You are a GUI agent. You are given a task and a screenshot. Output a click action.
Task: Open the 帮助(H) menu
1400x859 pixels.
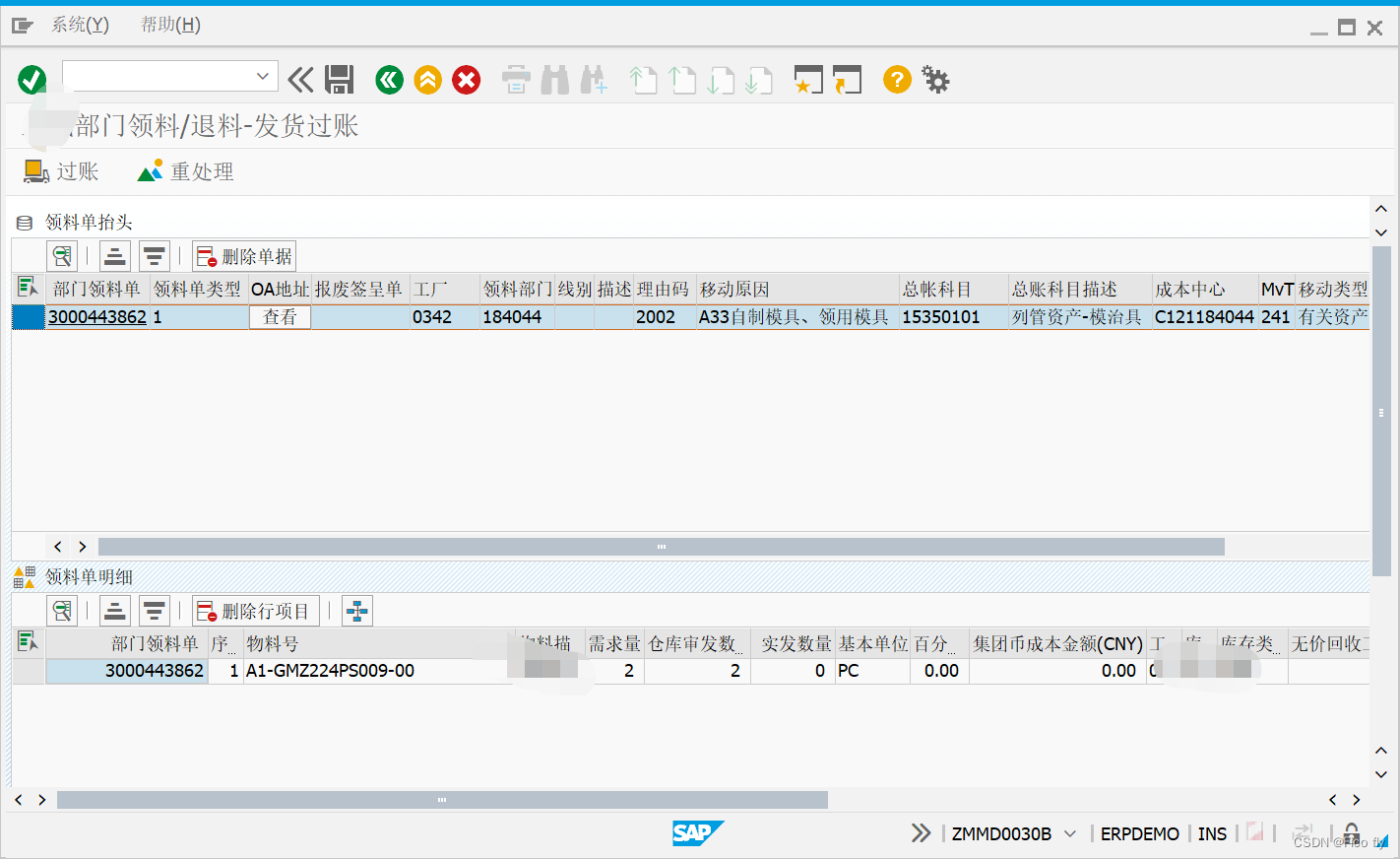coord(170,25)
